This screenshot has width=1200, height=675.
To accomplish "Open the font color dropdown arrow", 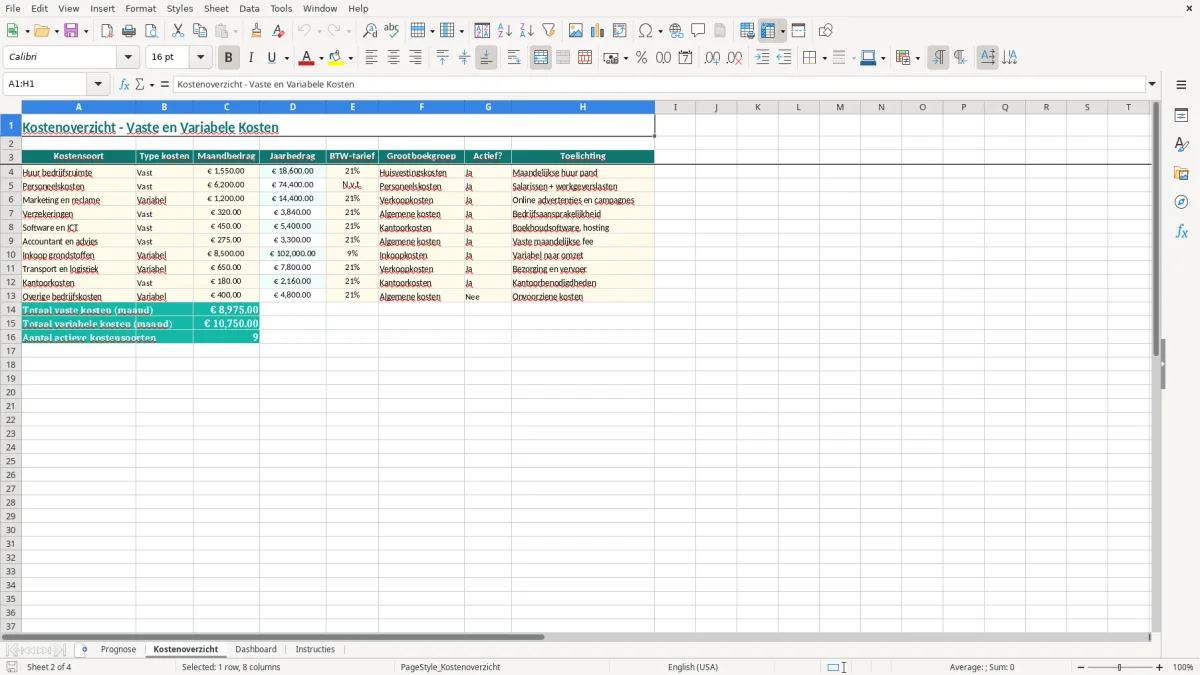I will click(x=321, y=58).
